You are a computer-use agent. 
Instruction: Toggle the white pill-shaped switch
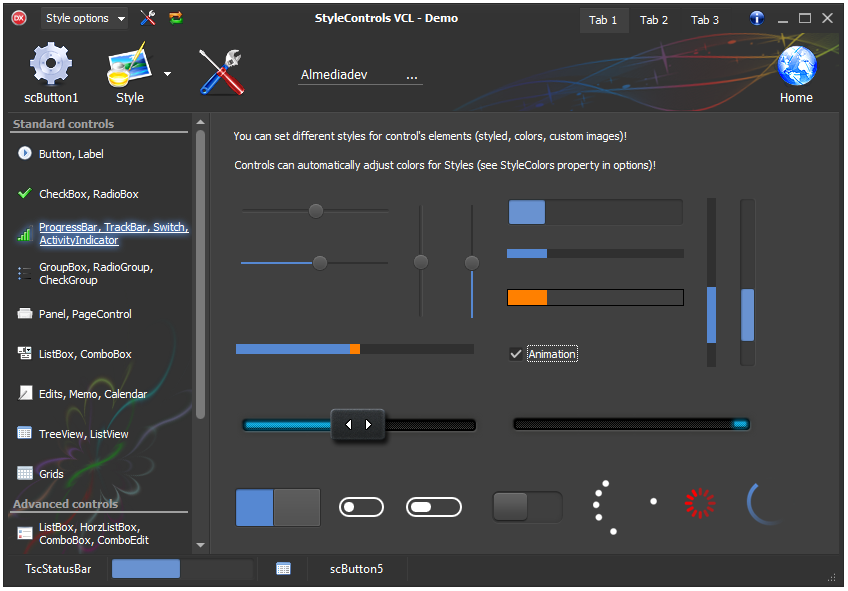[434, 507]
